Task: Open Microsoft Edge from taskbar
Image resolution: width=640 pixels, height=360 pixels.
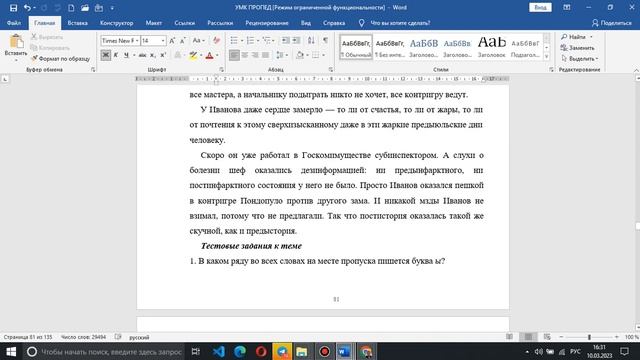Action: pyautogui.click(x=240, y=351)
